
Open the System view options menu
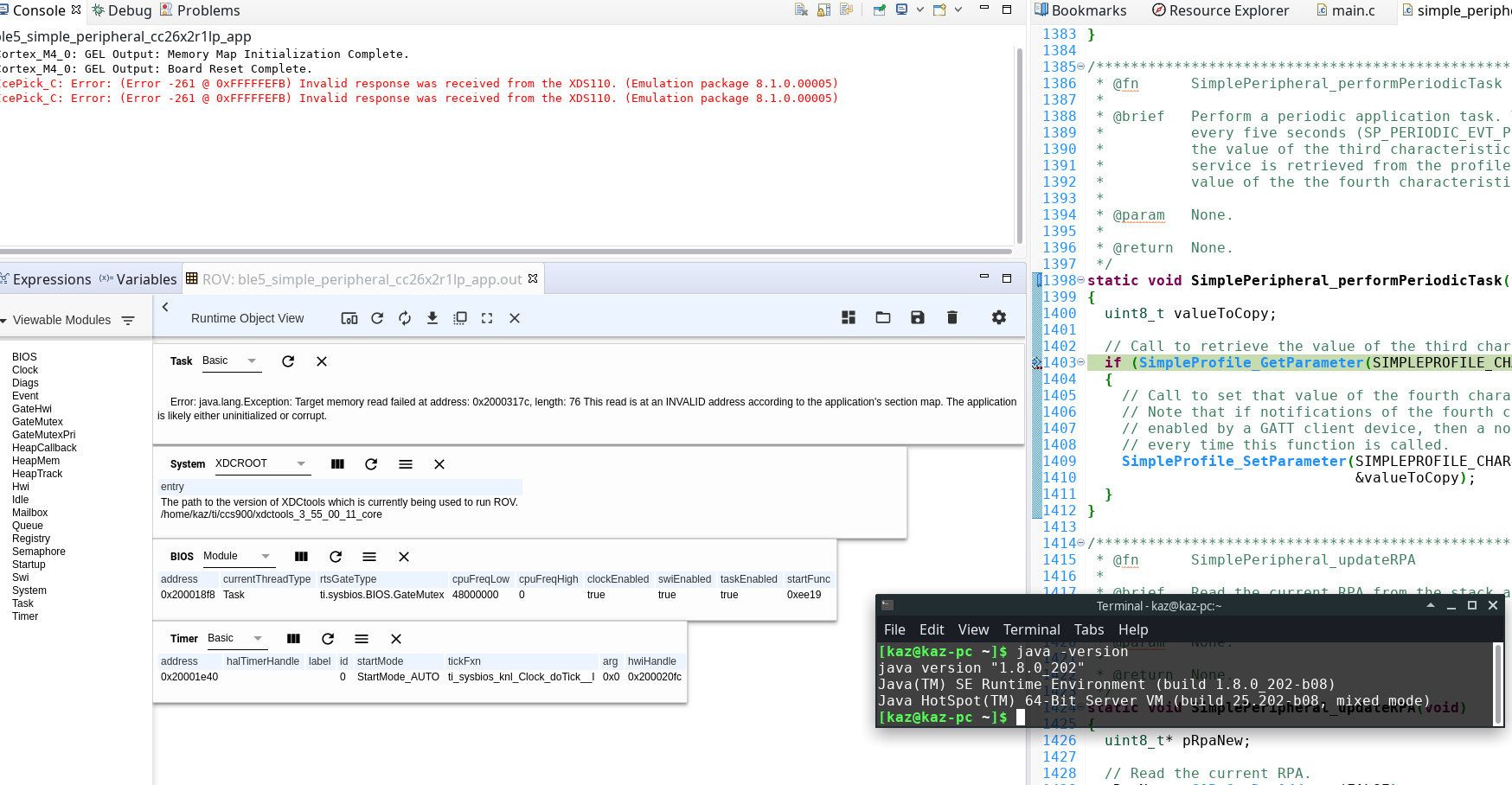[406, 464]
